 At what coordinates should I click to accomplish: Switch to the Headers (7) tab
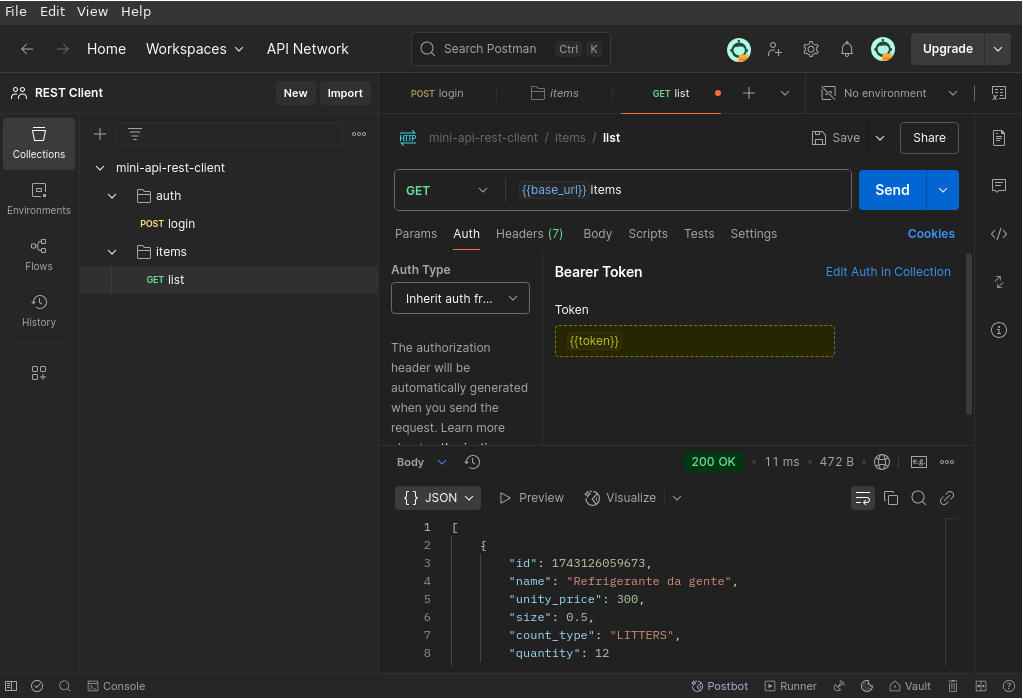pos(529,234)
